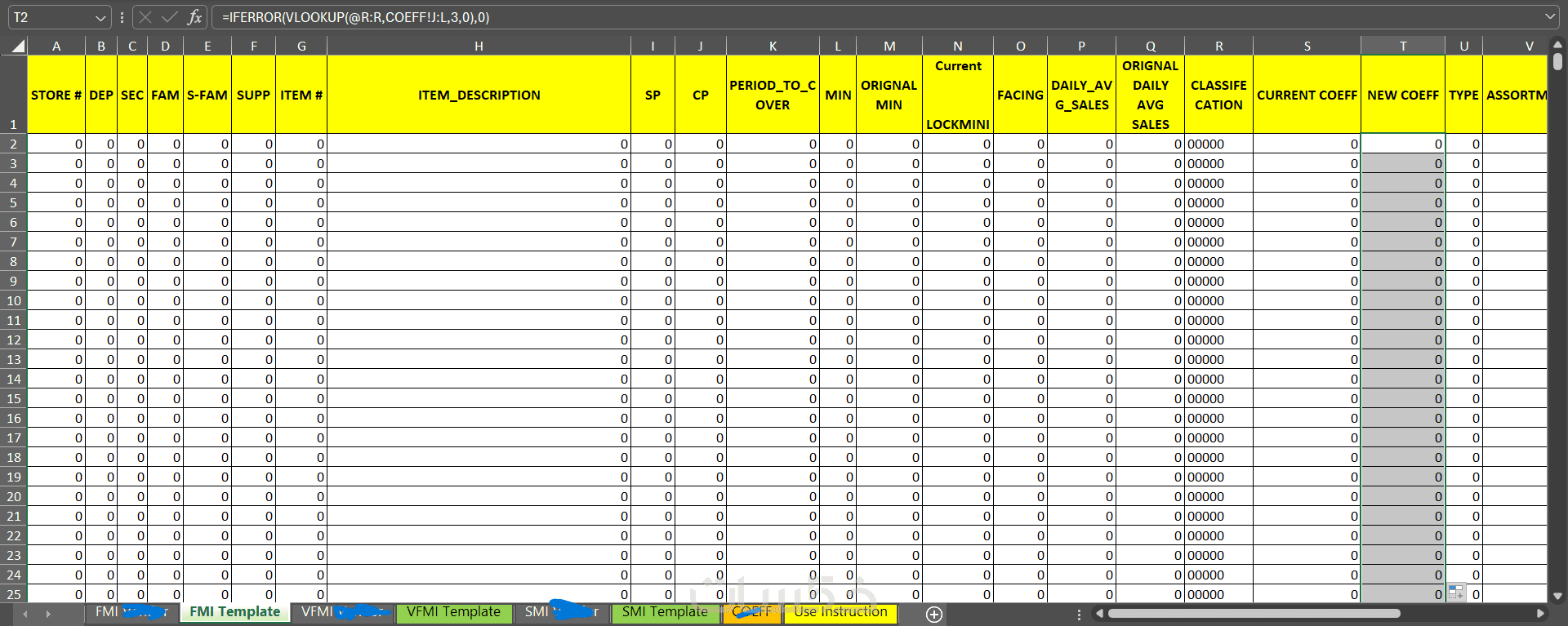Image resolution: width=1568 pixels, height=626 pixels.
Task: Expand the formula bar with the chevron
Action: click(x=1550, y=17)
